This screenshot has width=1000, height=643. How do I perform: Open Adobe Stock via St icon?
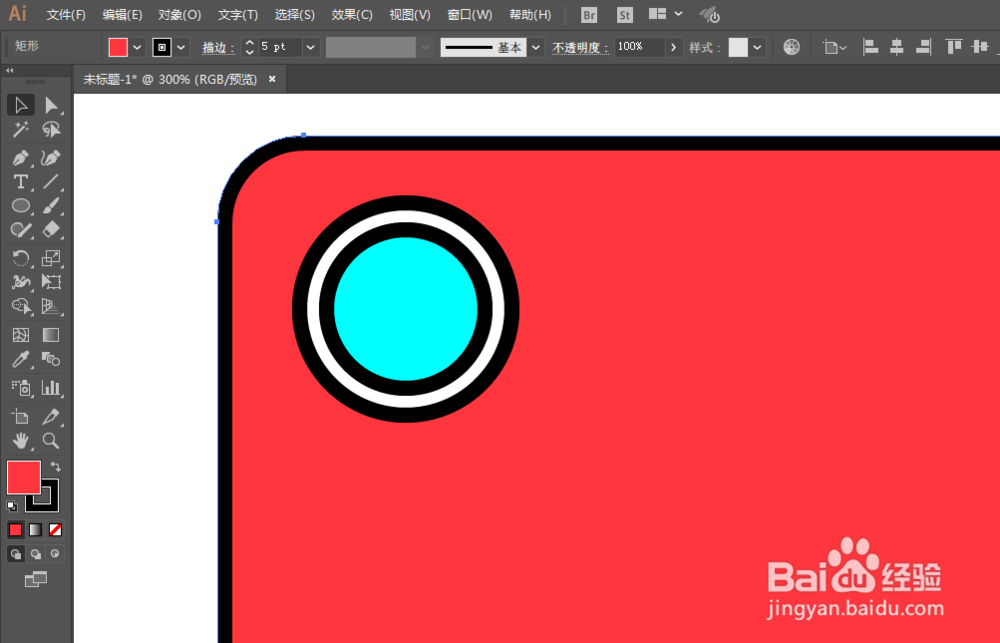pyautogui.click(x=625, y=15)
